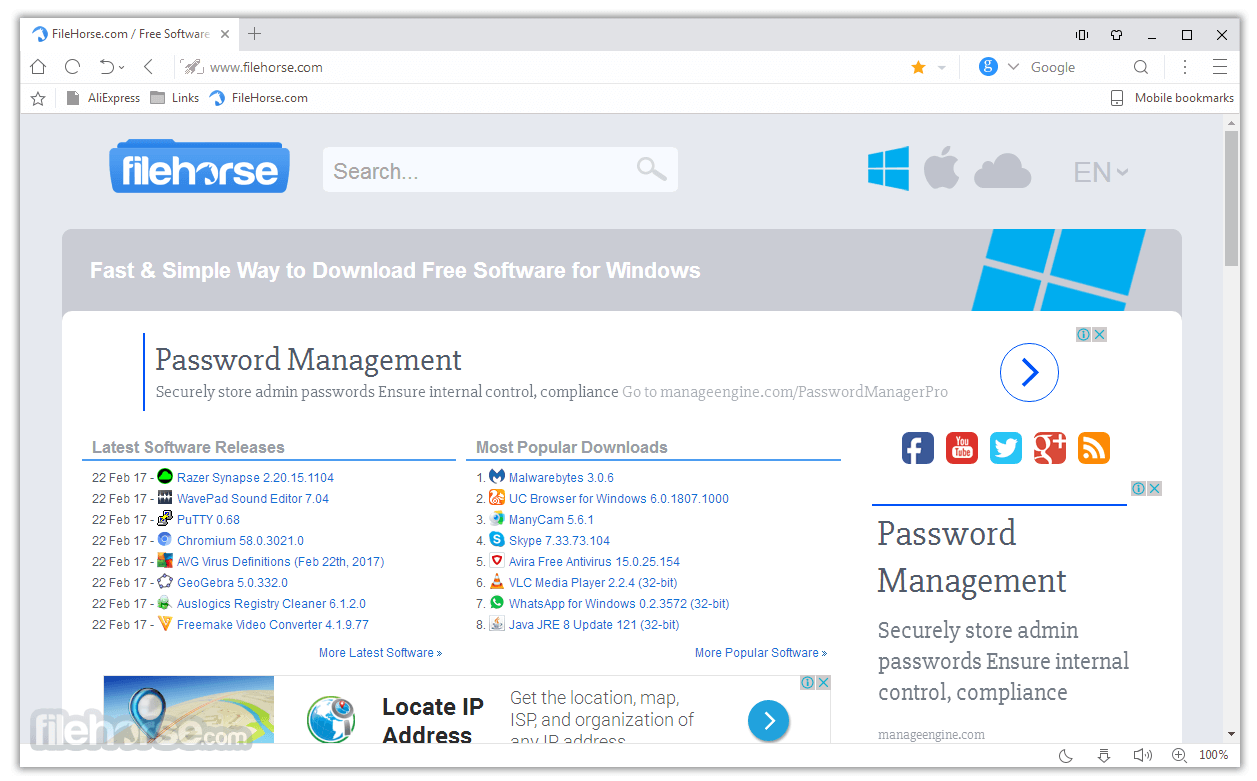Image resolution: width=1257 pixels, height=781 pixels.
Task: Click the Locate IP Address ad arrow button
Action: pos(768,720)
